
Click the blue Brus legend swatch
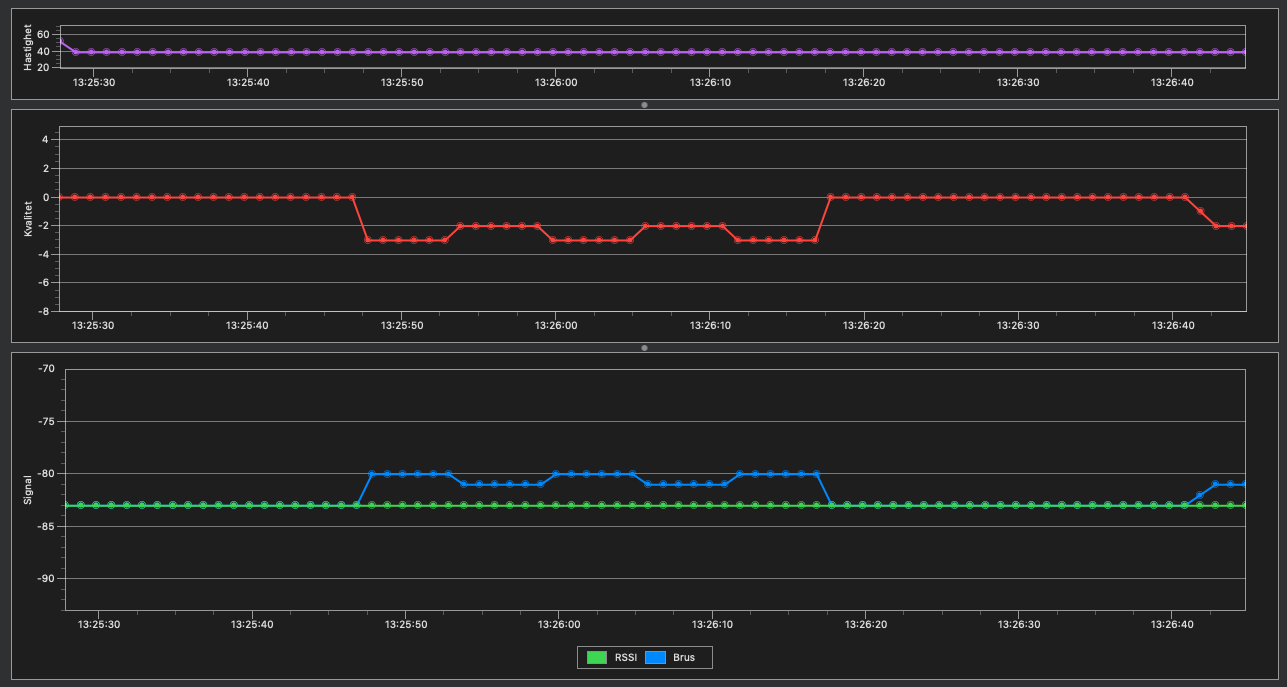pos(655,657)
